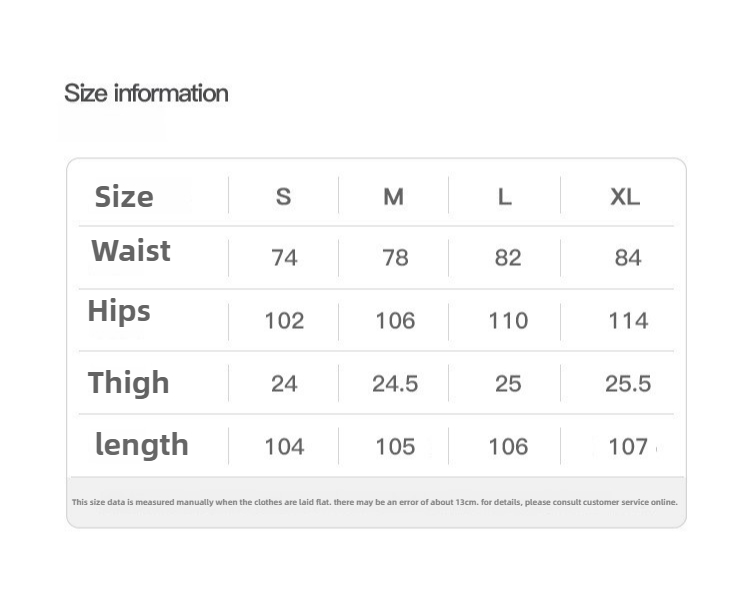
Task: Select length value 106 for size L
Action: [508, 447]
